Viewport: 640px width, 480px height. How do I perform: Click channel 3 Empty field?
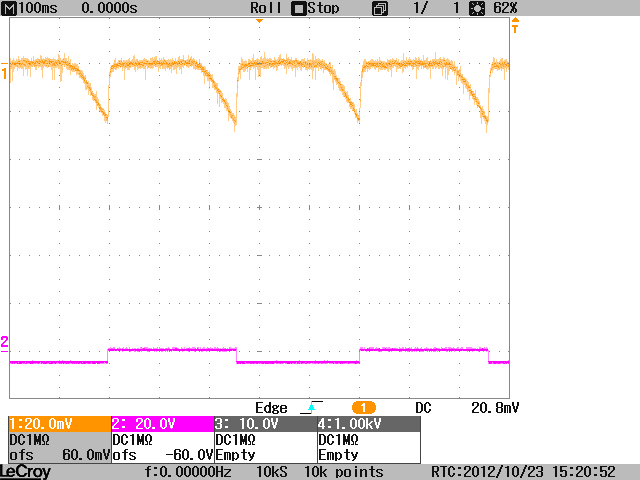(236, 455)
